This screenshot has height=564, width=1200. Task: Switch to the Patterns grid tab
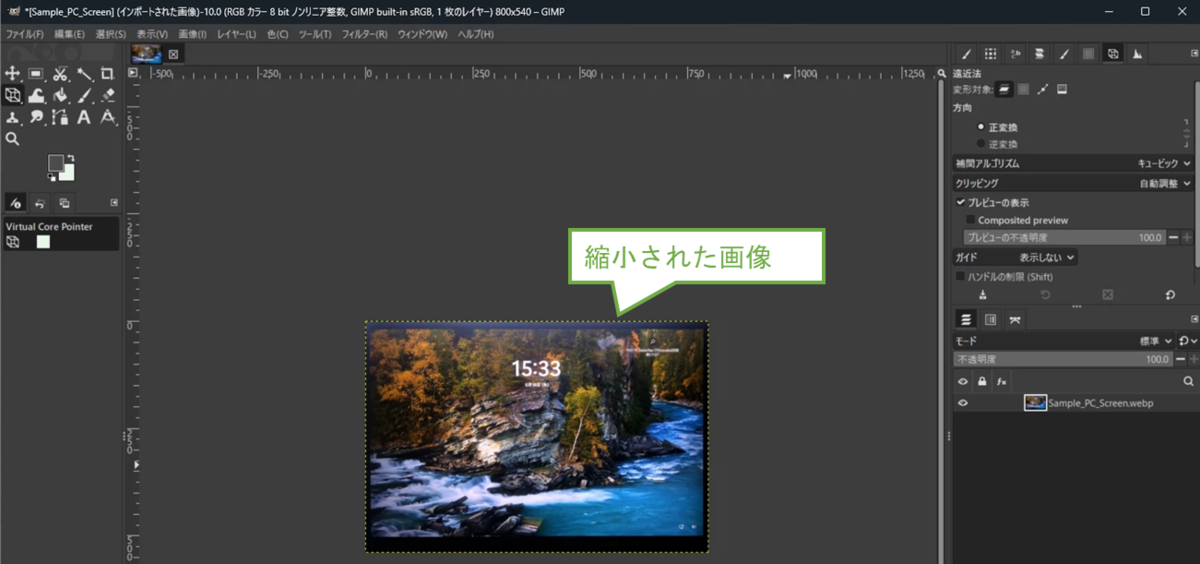tap(990, 54)
